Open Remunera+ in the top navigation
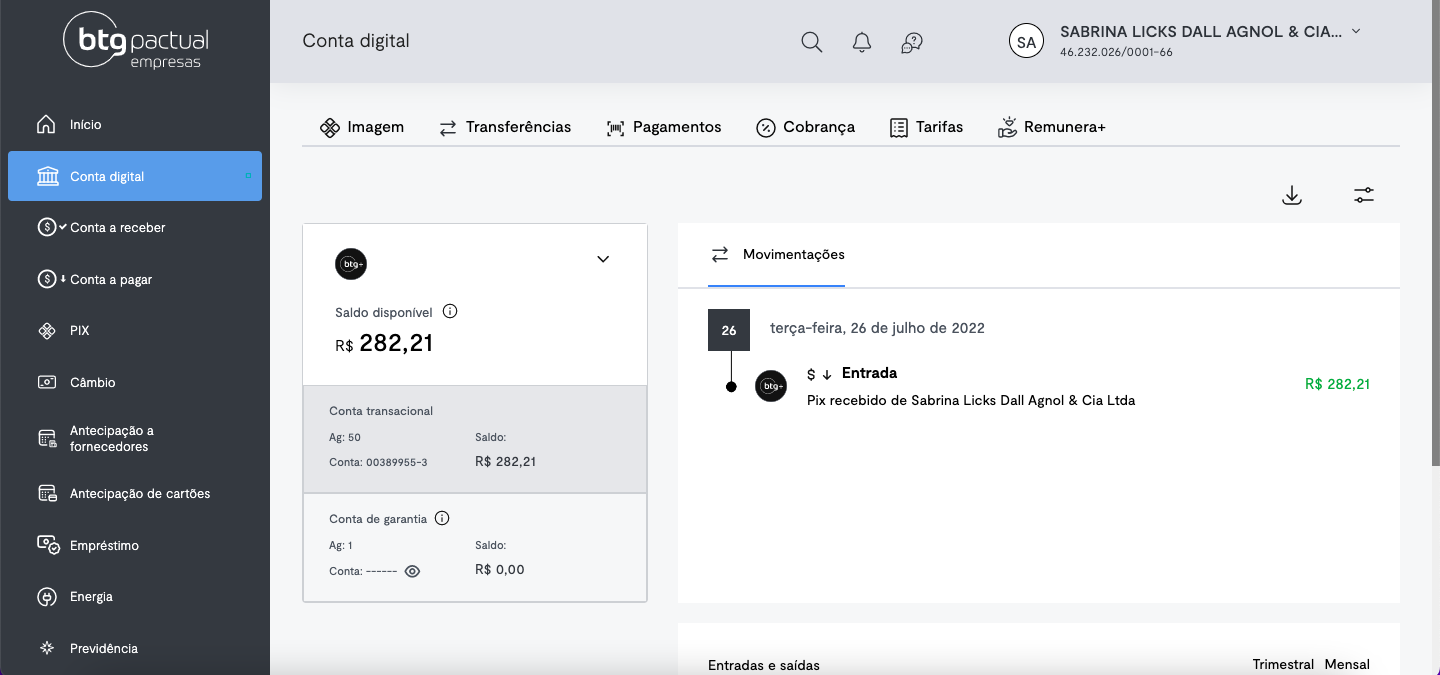 click(x=1052, y=127)
